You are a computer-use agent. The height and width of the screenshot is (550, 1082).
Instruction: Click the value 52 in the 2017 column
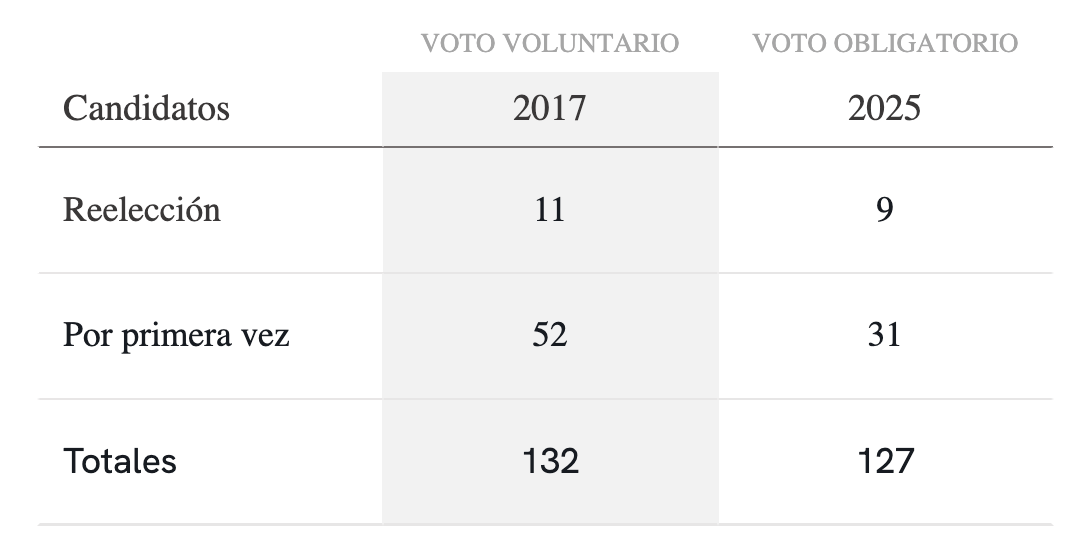click(549, 335)
